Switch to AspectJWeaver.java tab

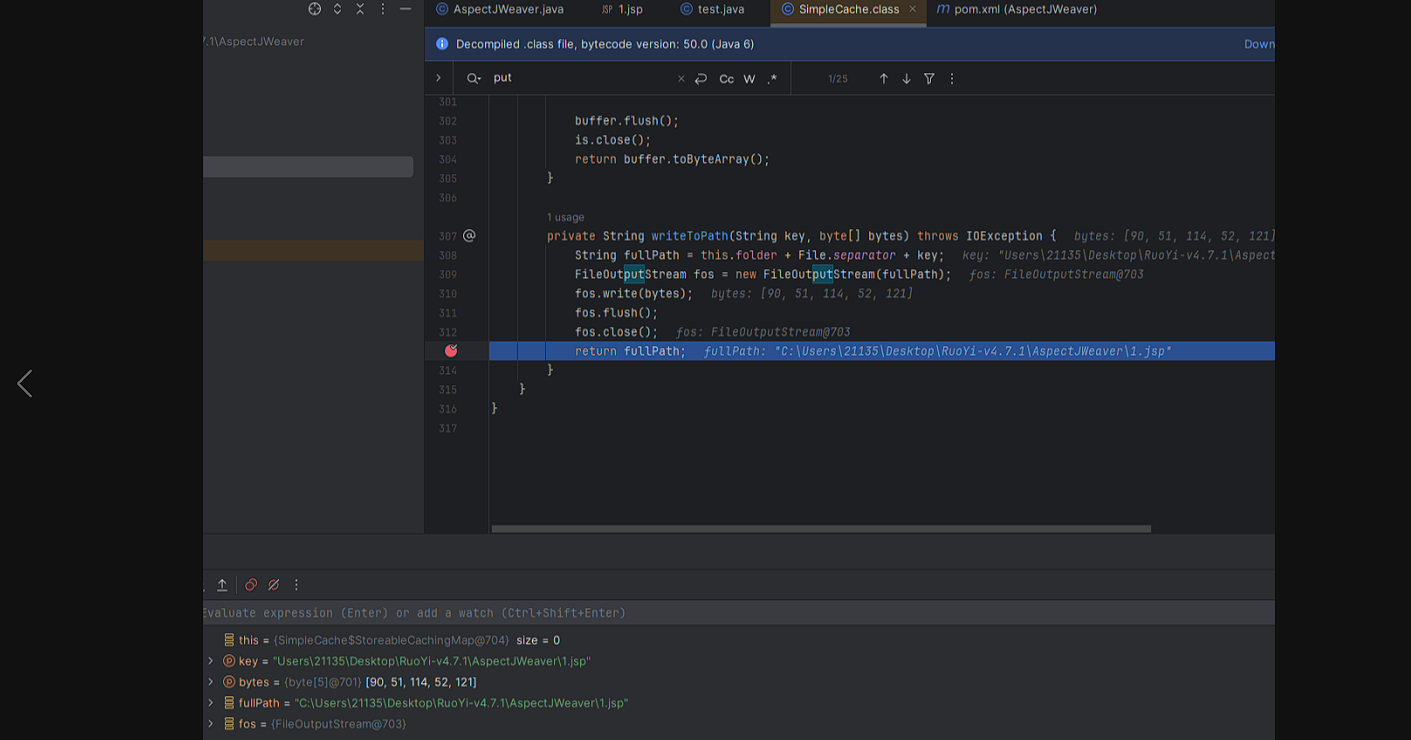coord(499,10)
